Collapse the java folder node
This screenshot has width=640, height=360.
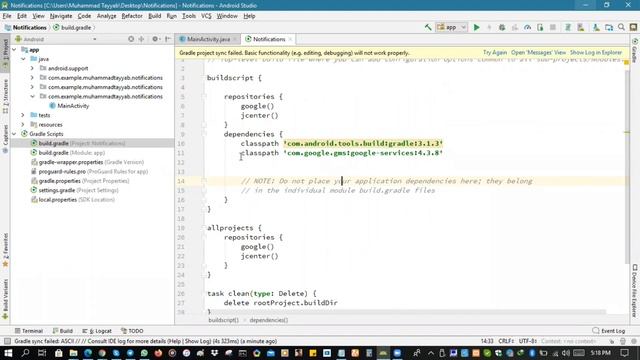coord(24,59)
